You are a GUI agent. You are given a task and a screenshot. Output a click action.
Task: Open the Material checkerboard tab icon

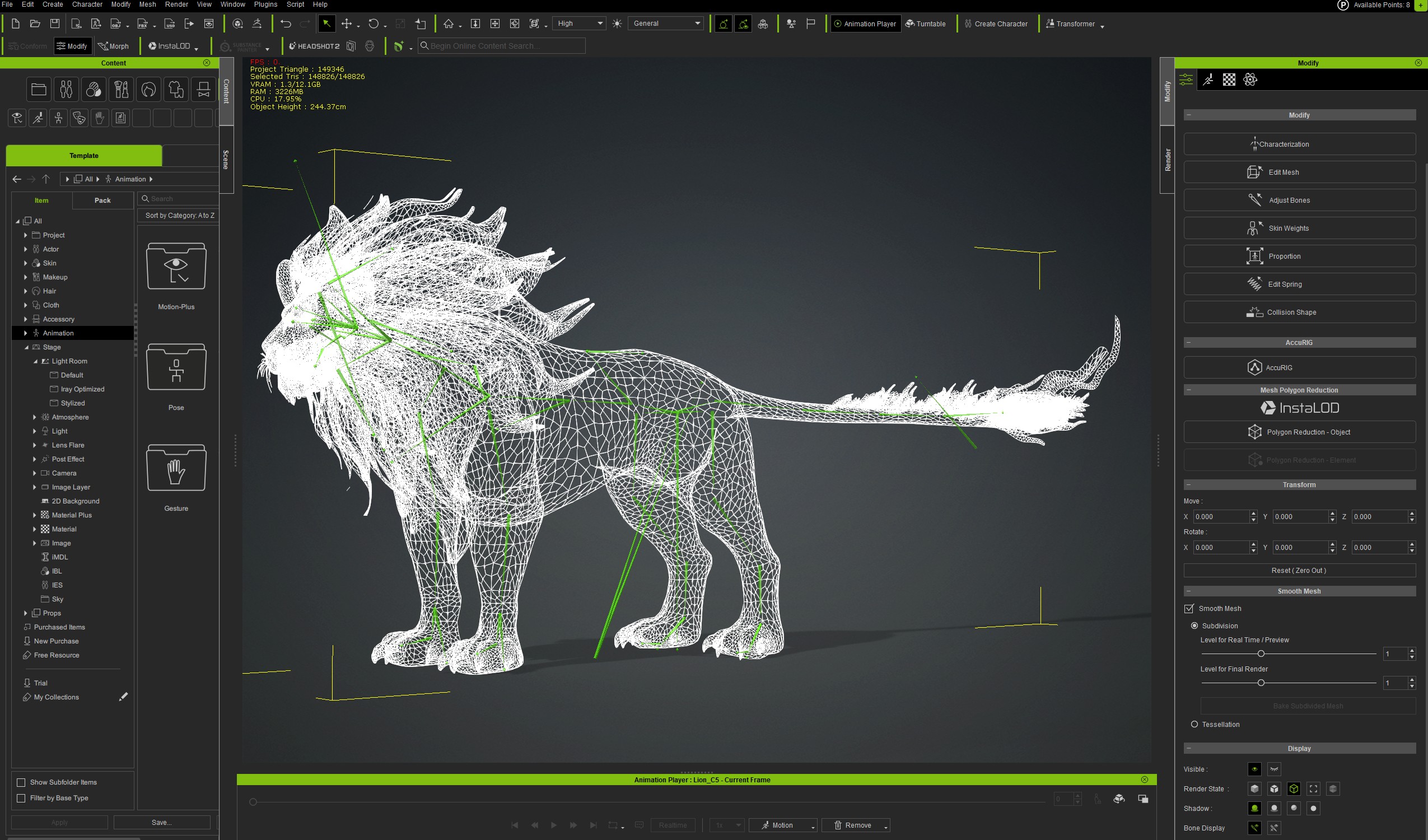pyautogui.click(x=1229, y=80)
